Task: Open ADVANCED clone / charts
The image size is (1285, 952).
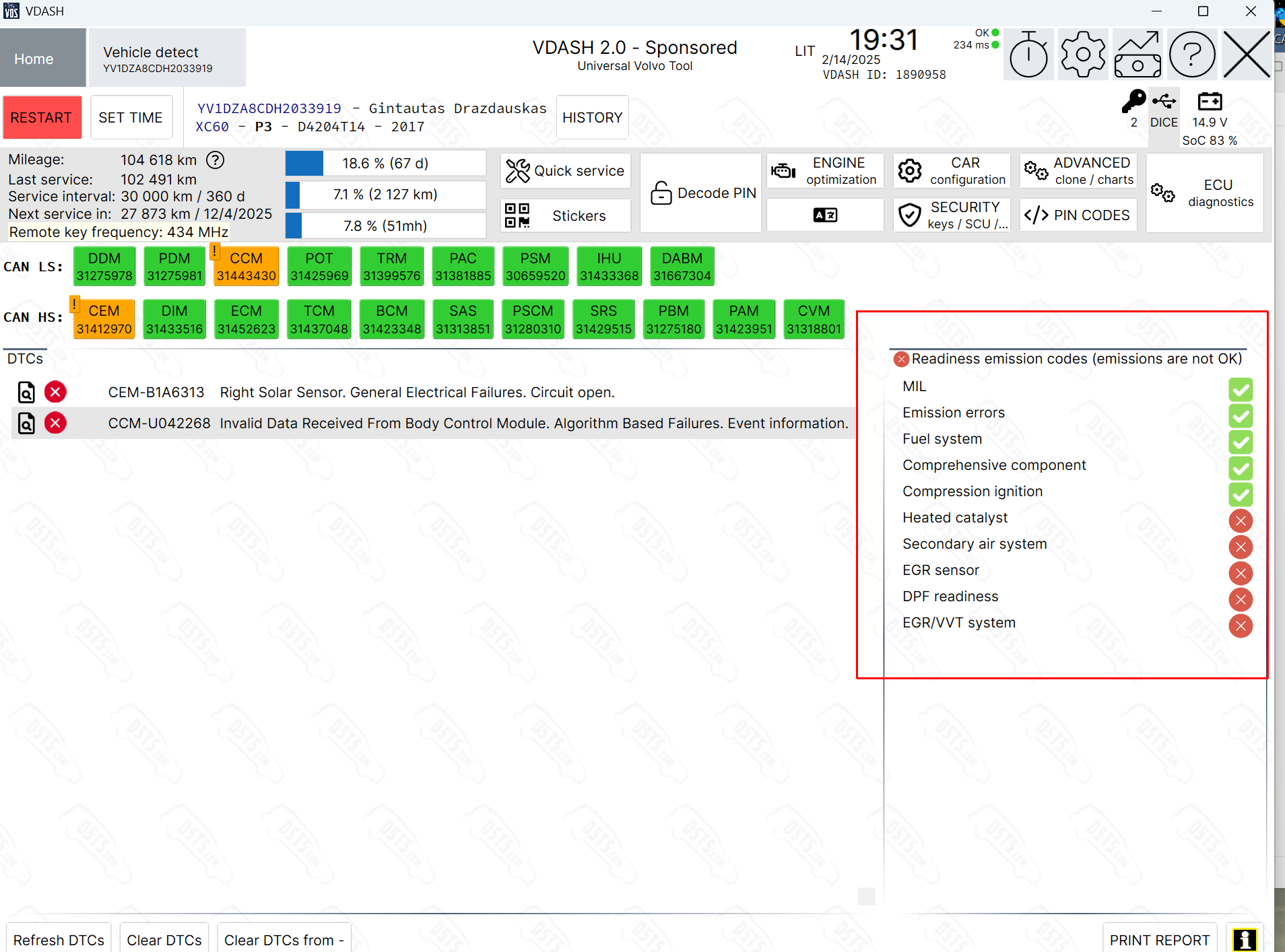Action: point(1078,171)
